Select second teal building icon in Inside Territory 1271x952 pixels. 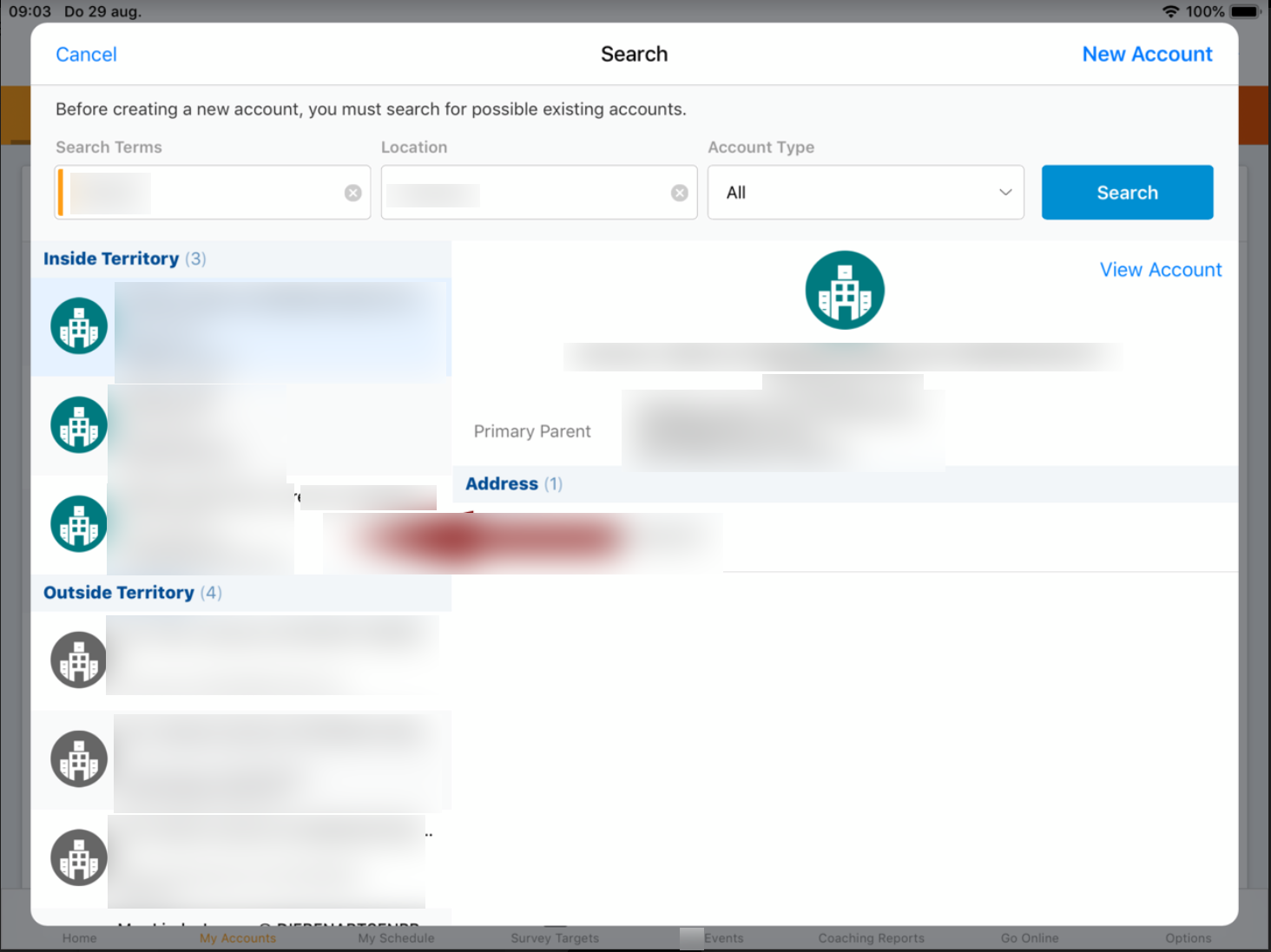pos(79,425)
